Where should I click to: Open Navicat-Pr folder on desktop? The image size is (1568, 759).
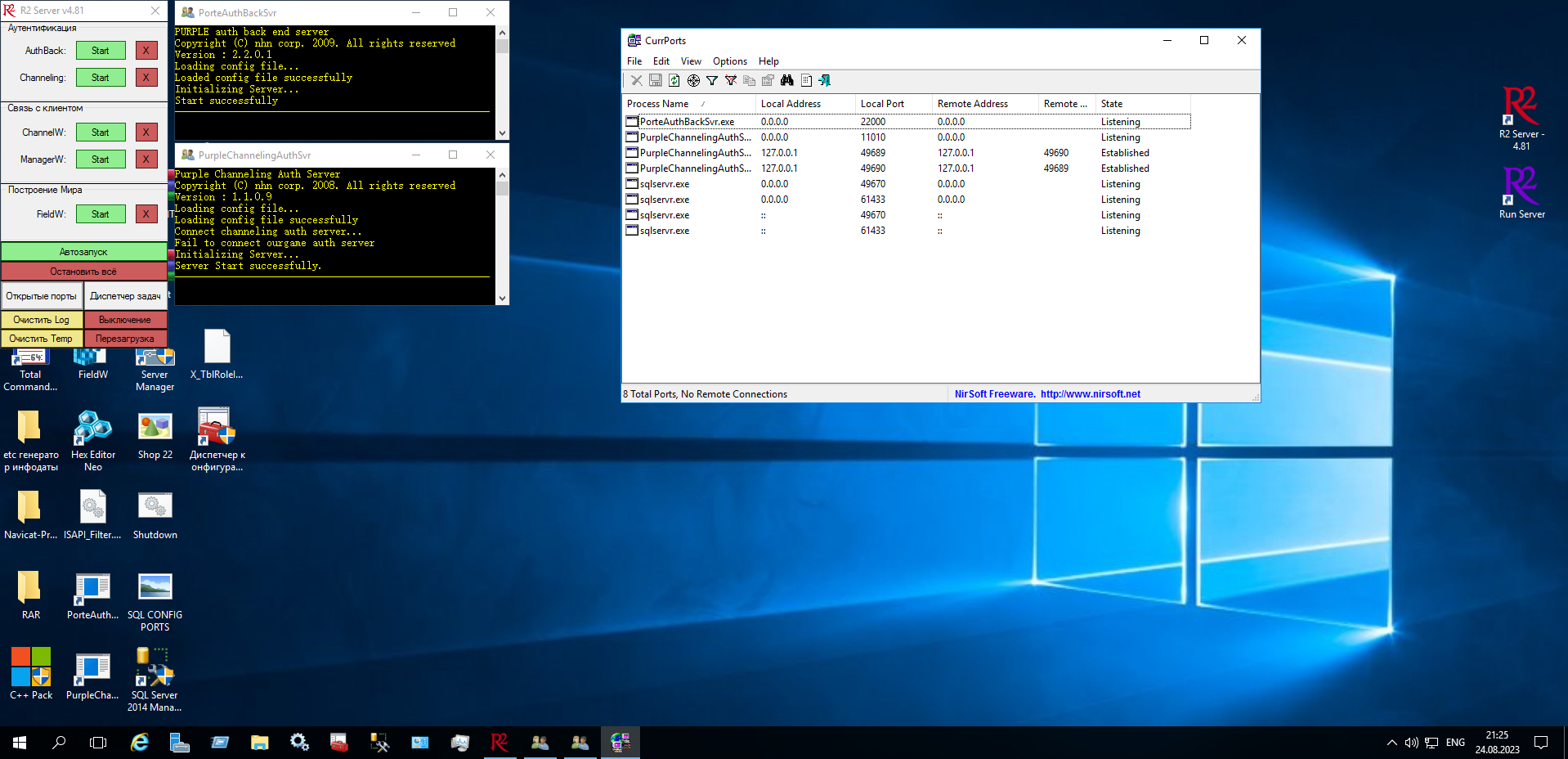[30, 516]
